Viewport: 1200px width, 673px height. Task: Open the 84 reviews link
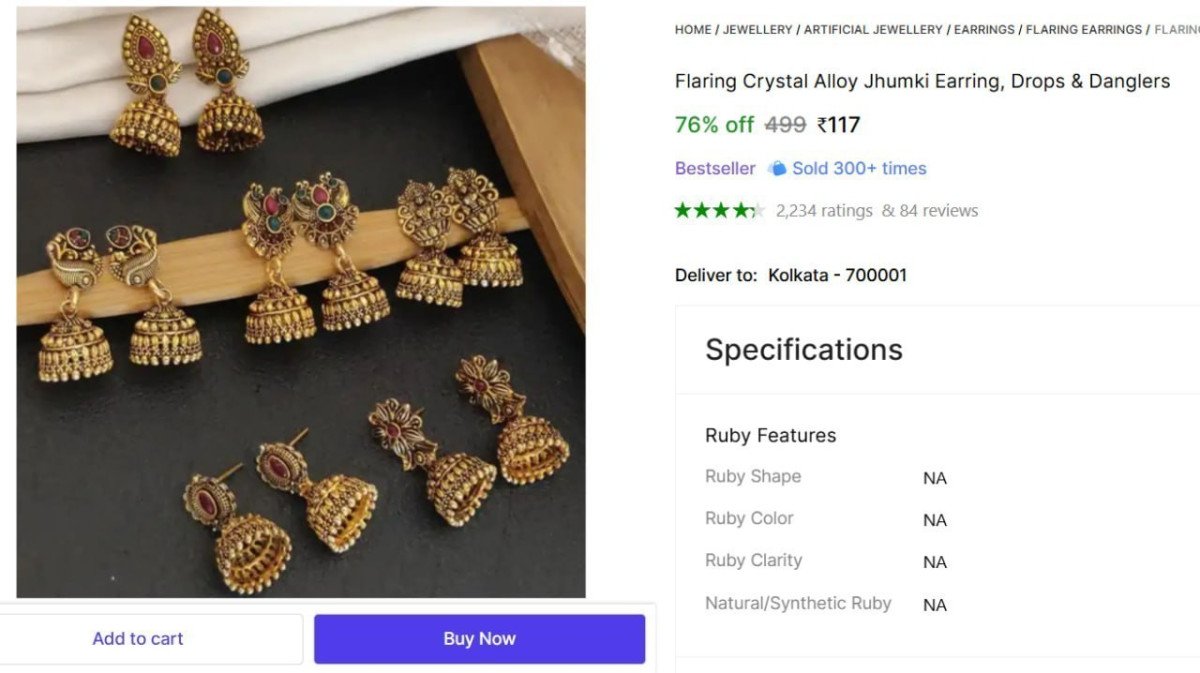[937, 210]
